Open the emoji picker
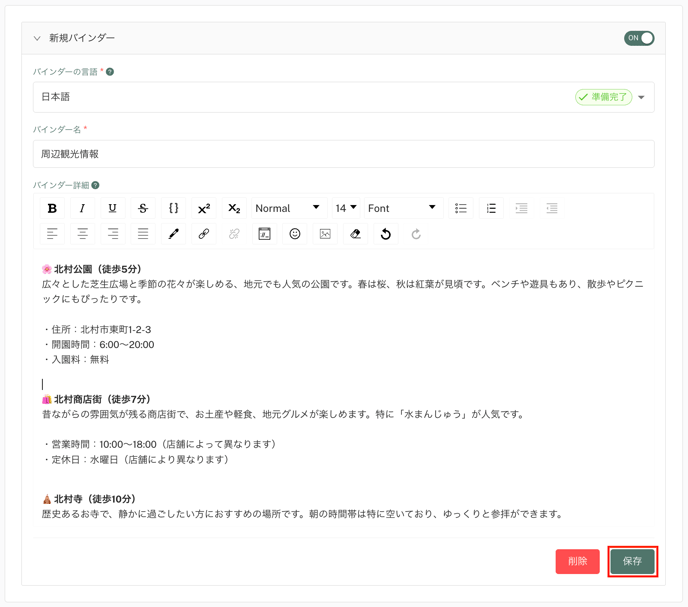 coord(295,234)
